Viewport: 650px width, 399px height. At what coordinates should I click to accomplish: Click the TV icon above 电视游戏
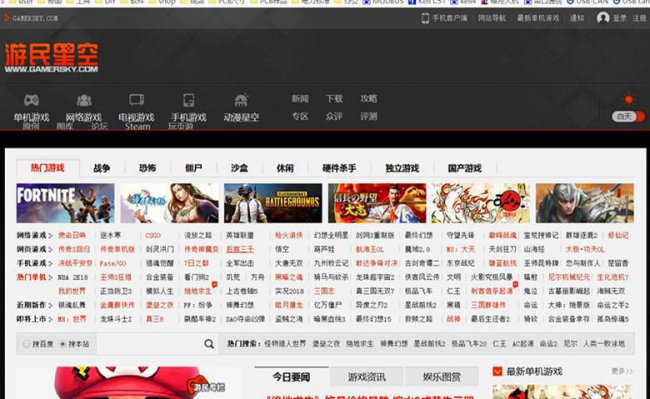136,100
